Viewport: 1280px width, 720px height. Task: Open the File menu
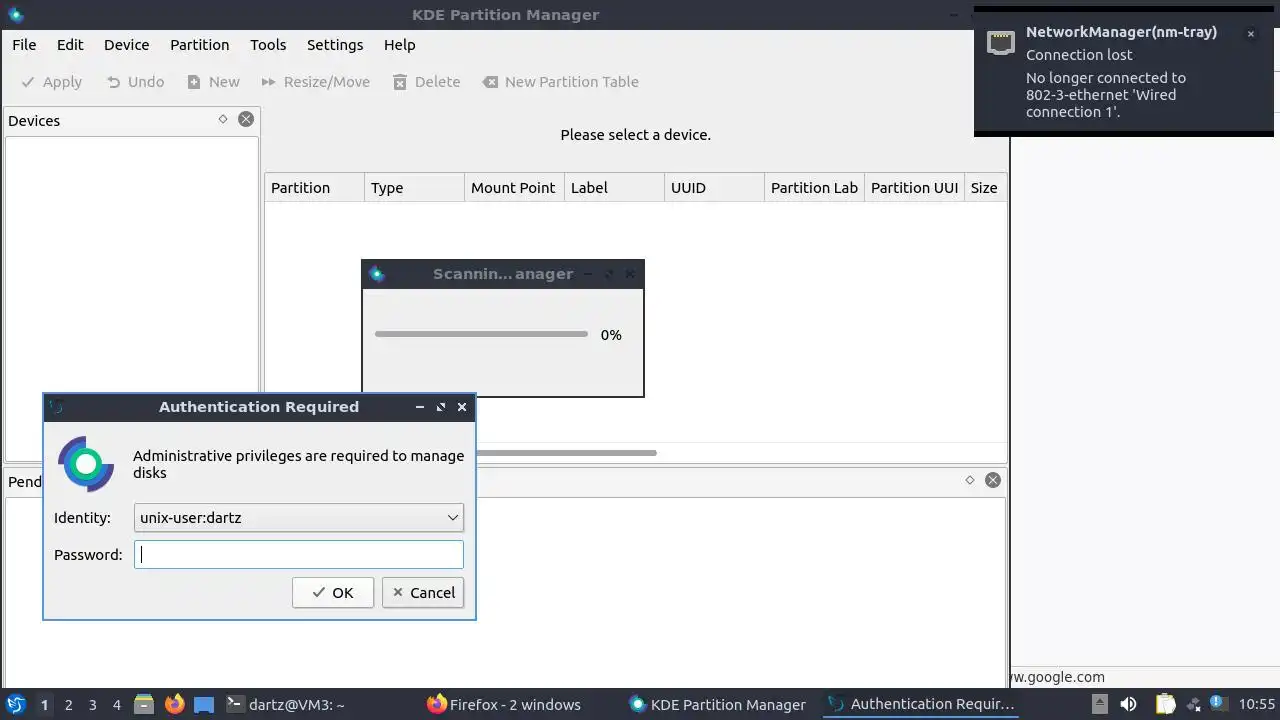click(24, 45)
